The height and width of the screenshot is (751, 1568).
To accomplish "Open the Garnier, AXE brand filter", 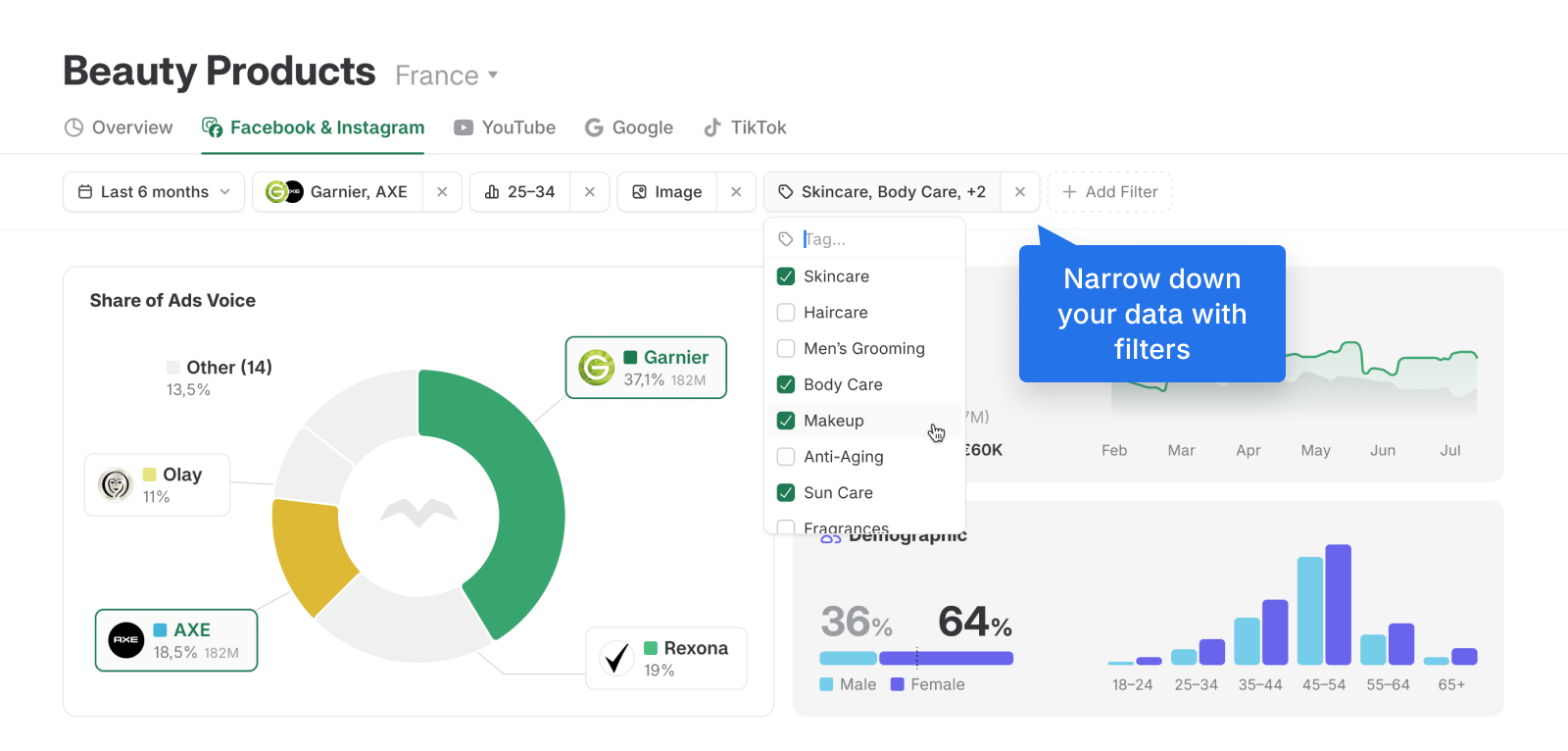I will click(x=338, y=192).
